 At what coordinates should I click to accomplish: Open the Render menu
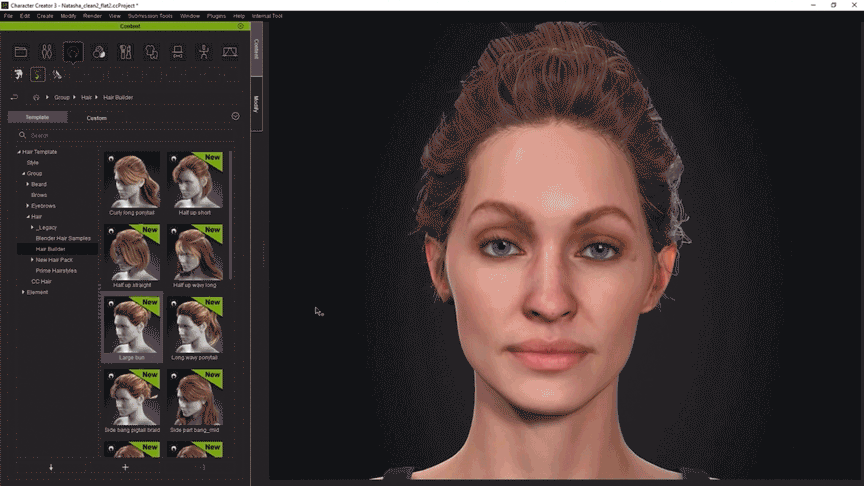[93, 16]
